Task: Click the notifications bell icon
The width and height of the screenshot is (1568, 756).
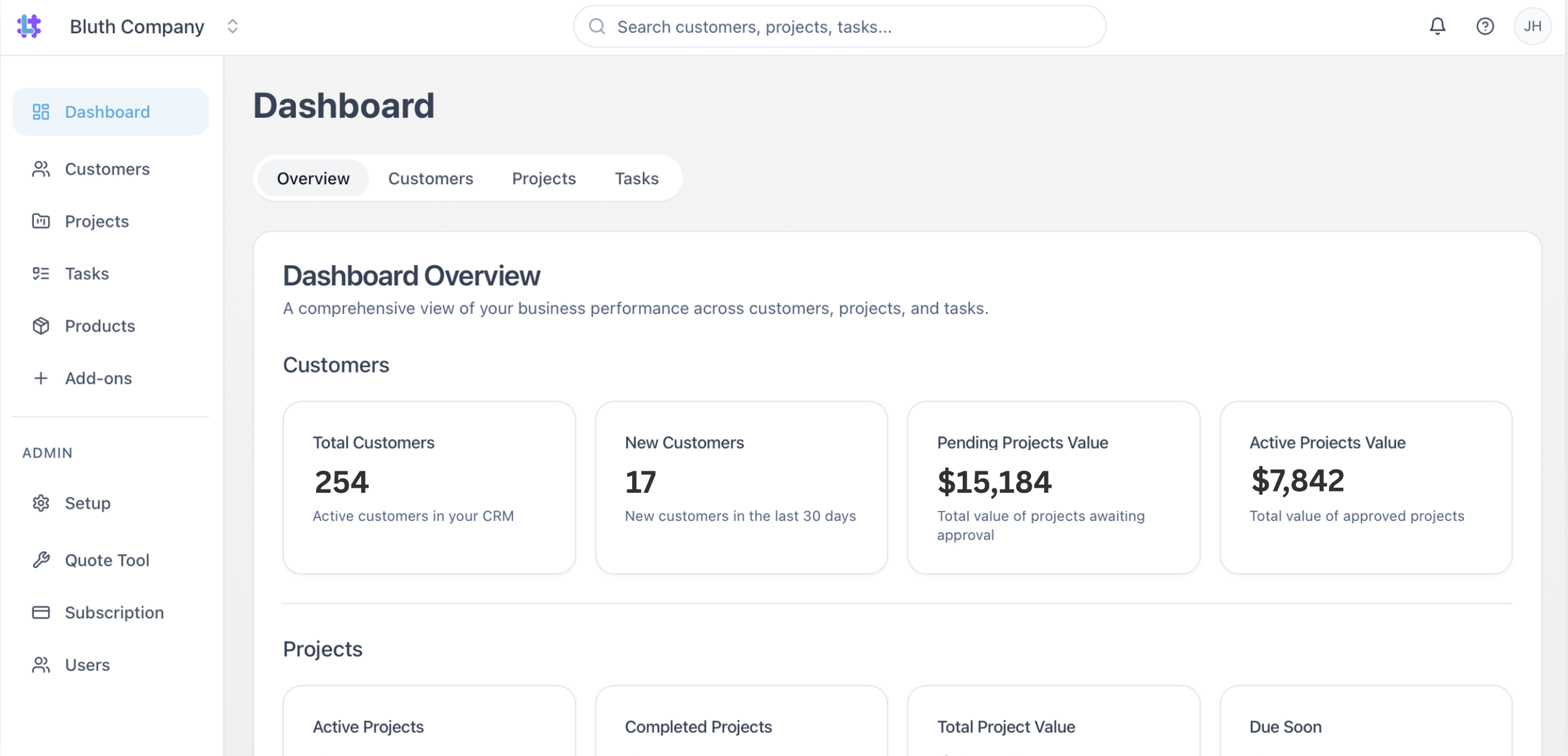Action: (1437, 26)
